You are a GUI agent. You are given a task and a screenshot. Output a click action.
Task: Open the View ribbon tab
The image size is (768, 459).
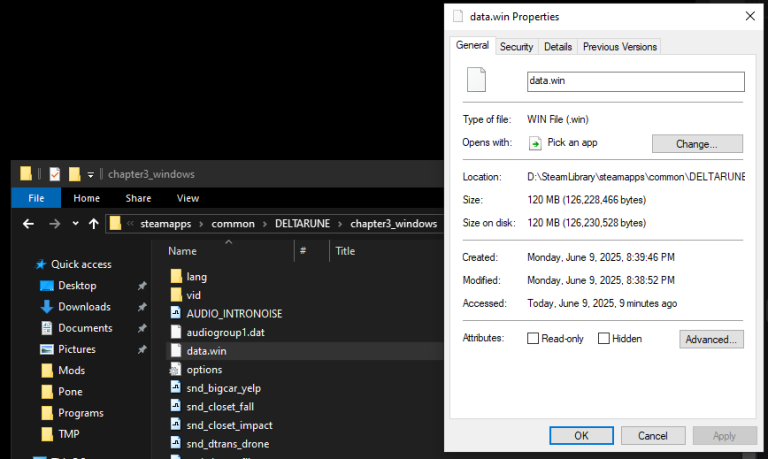click(188, 198)
